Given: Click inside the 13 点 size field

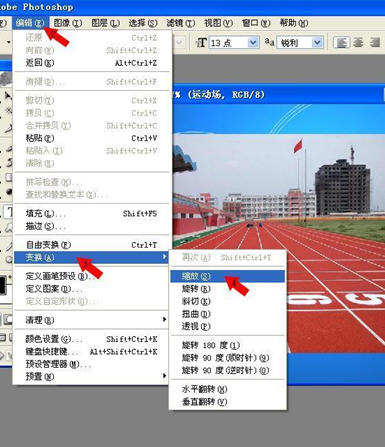Looking at the screenshot, I should point(229,43).
